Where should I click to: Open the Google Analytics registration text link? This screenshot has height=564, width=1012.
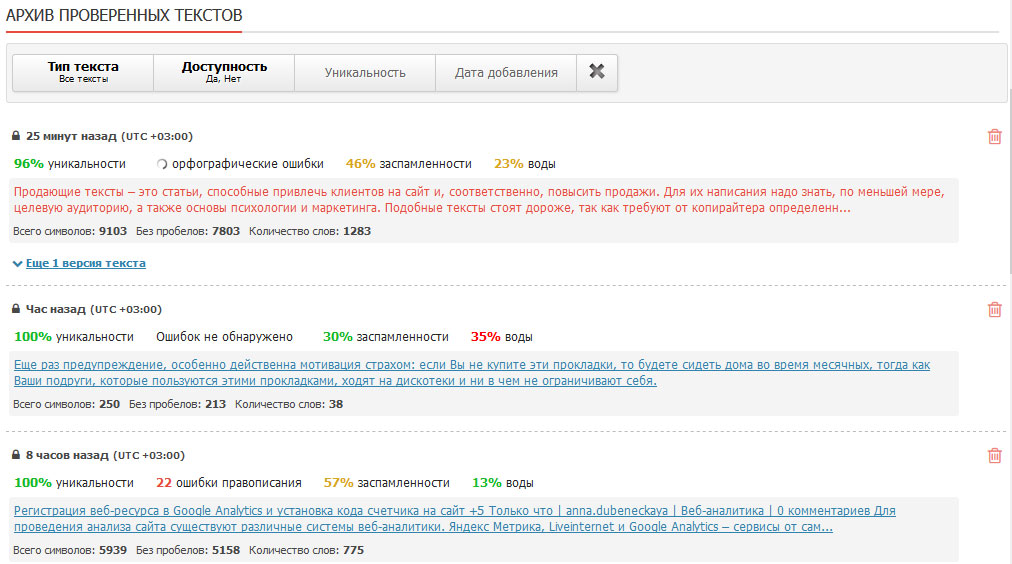coord(454,519)
